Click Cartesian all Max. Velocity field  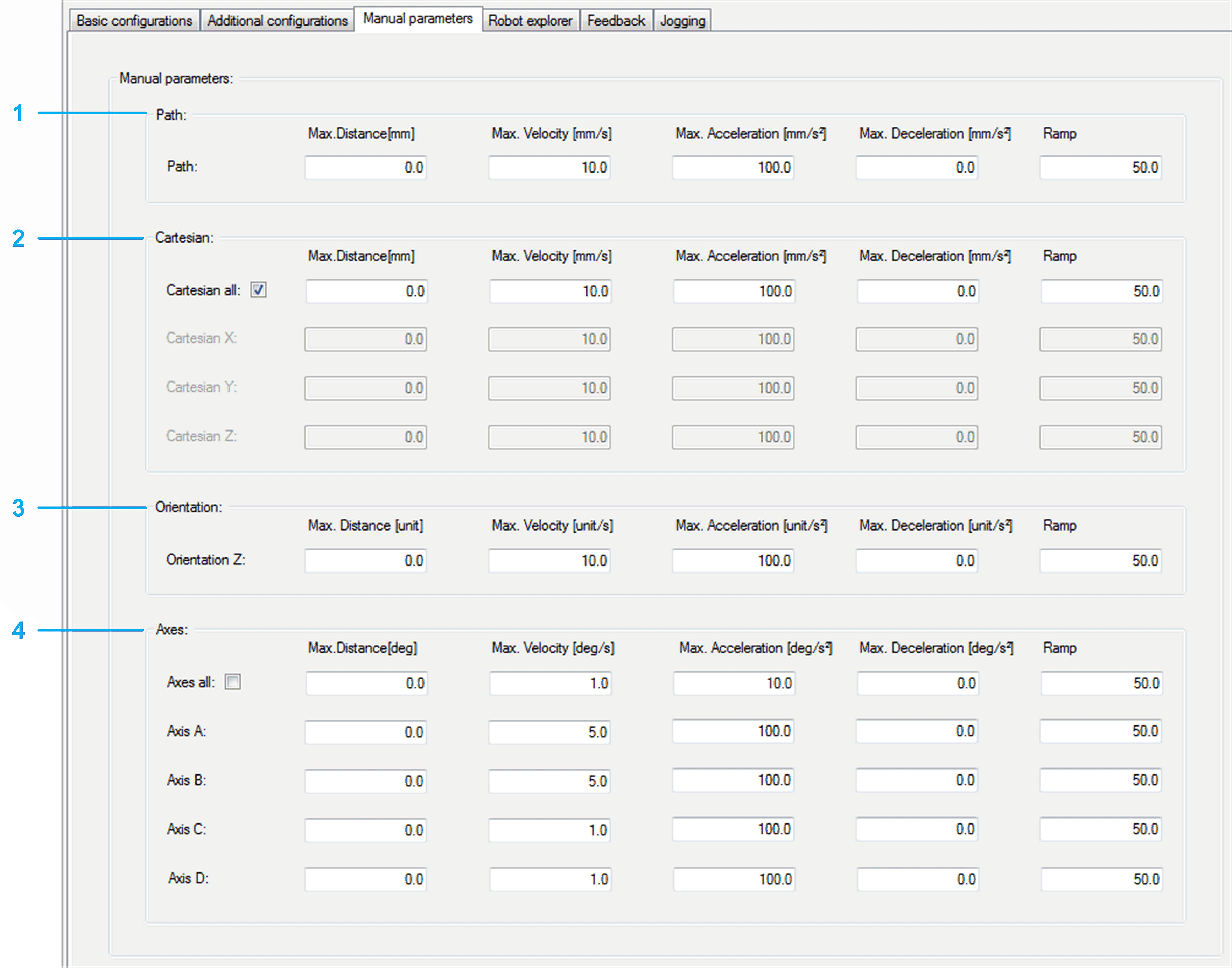[x=550, y=291]
